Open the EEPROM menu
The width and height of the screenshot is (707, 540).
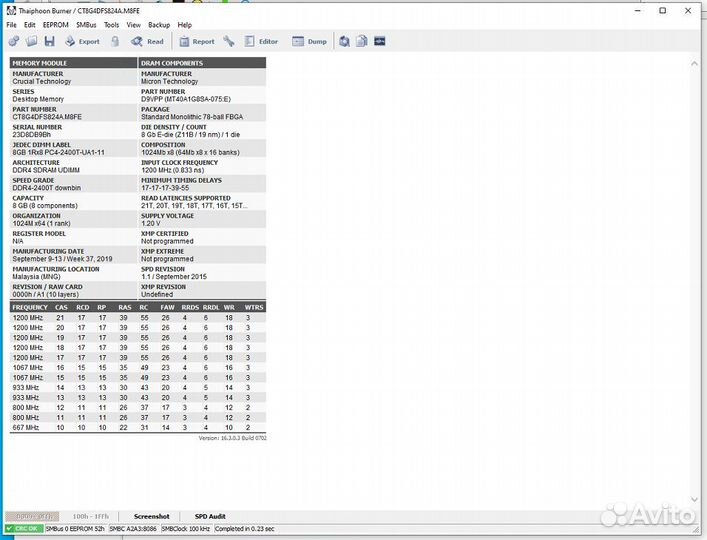click(x=55, y=24)
